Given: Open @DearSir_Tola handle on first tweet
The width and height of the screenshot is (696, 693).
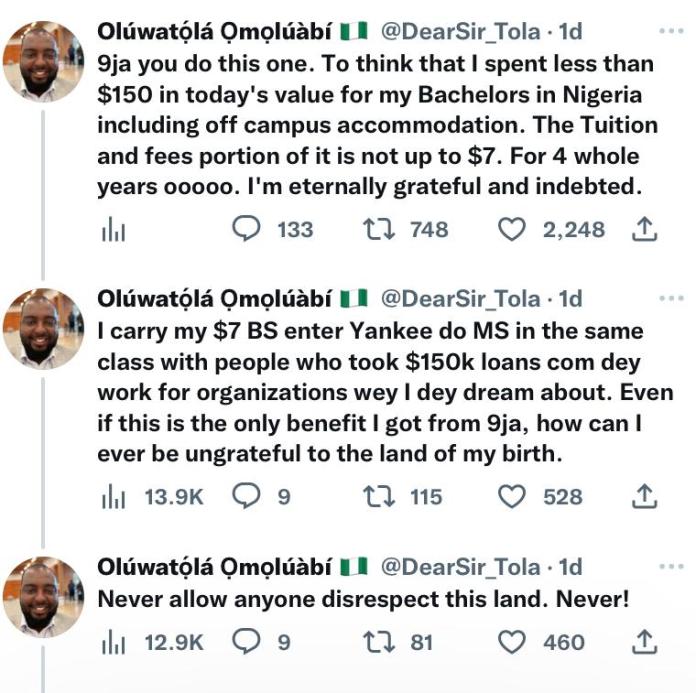Looking at the screenshot, I should [461, 33].
